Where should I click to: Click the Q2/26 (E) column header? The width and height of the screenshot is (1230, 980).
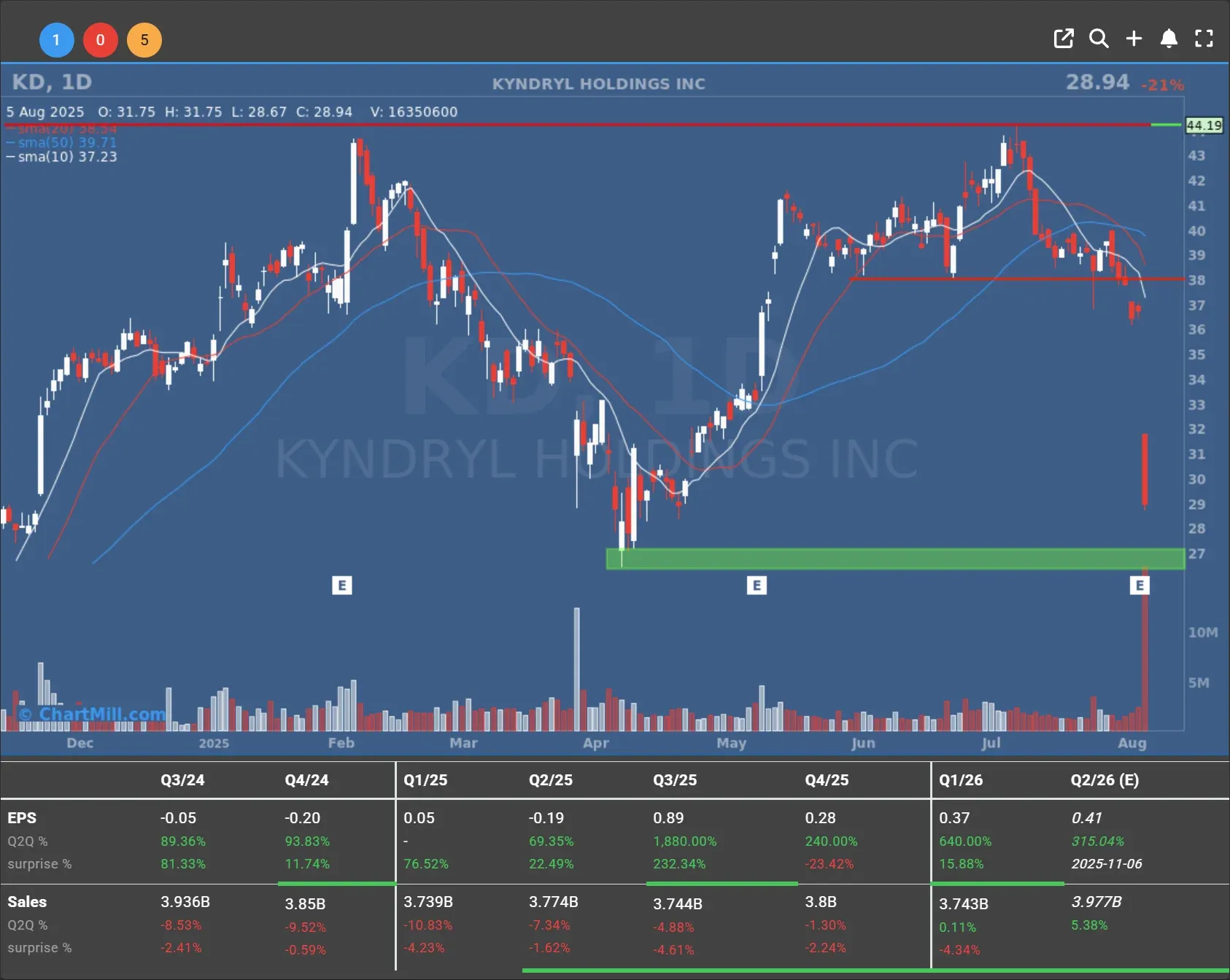click(x=1105, y=779)
